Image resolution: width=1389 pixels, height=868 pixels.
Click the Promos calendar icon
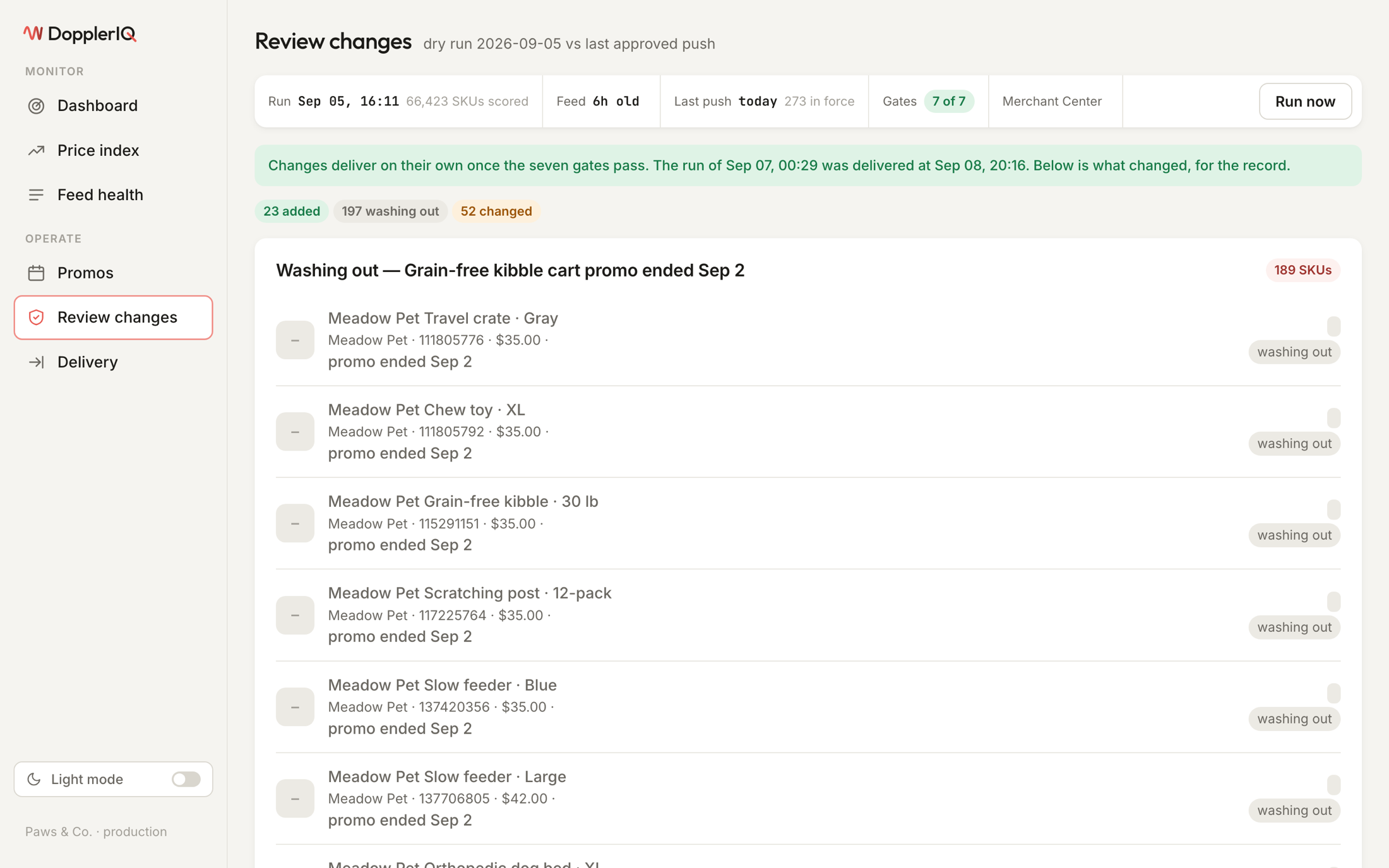(x=36, y=273)
